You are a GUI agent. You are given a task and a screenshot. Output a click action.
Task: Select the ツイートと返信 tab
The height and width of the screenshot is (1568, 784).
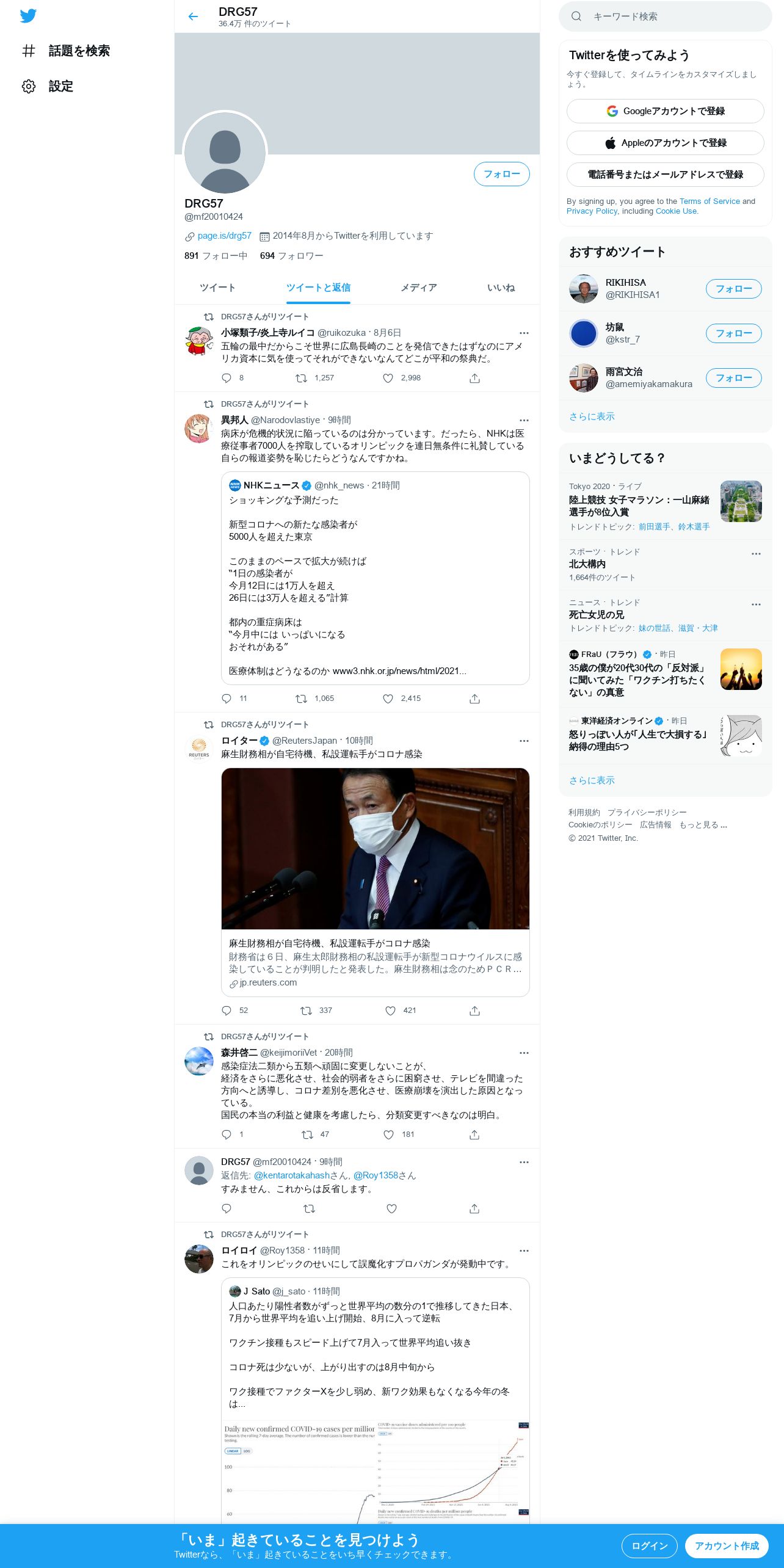tap(318, 288)
